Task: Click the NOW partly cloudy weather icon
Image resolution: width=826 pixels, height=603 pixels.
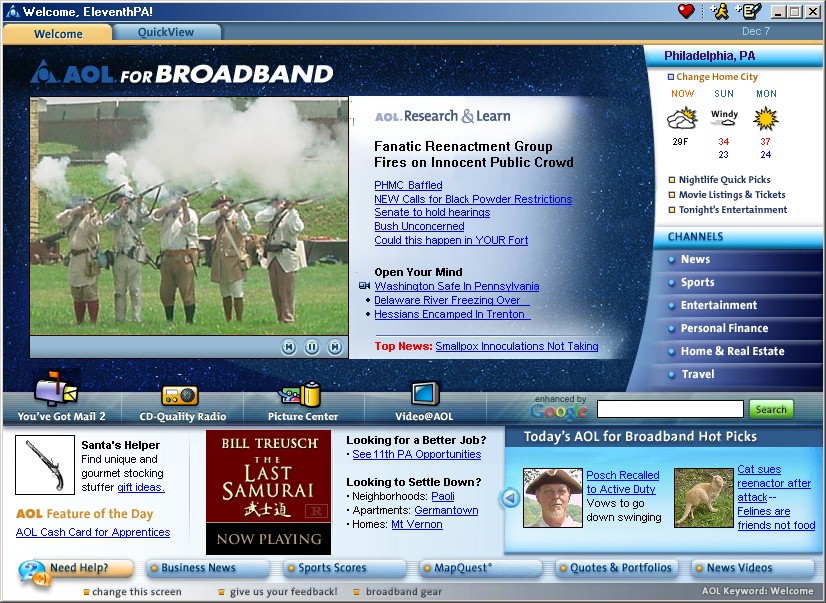Action: 682,118
